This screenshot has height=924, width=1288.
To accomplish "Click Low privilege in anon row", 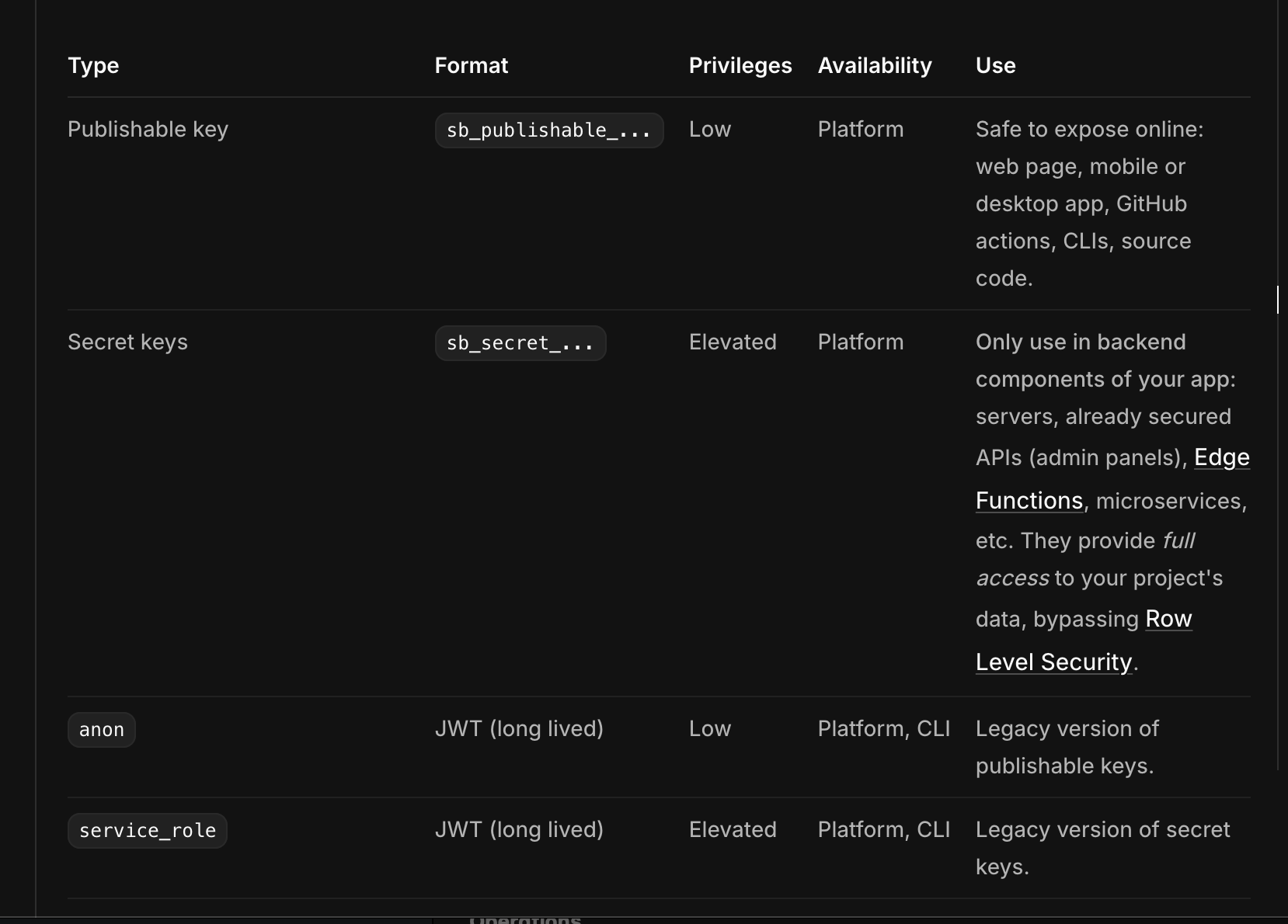I will (x=710, y=728).
